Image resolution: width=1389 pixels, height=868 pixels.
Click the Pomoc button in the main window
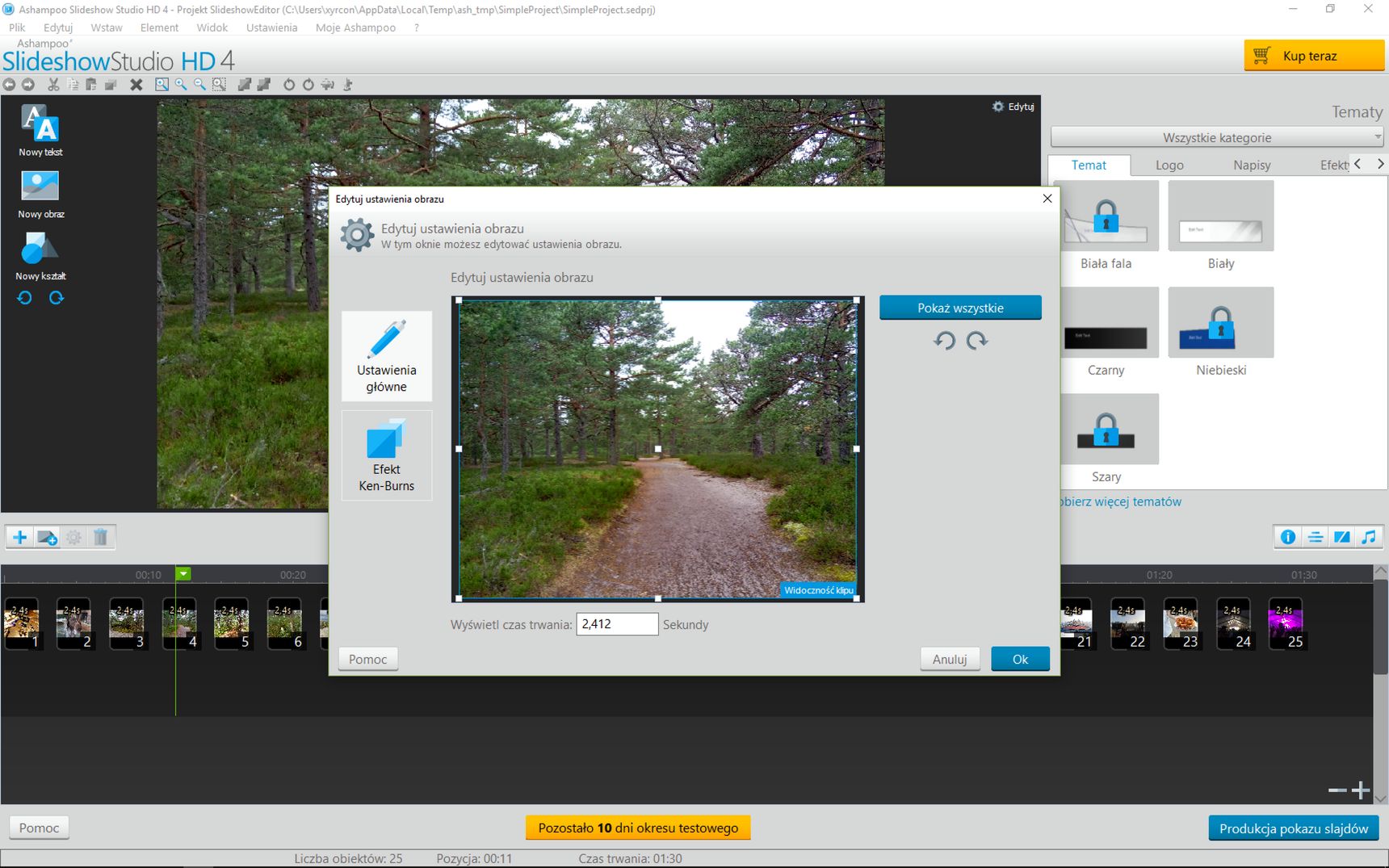pyautogui.click(x=39, y=828)
